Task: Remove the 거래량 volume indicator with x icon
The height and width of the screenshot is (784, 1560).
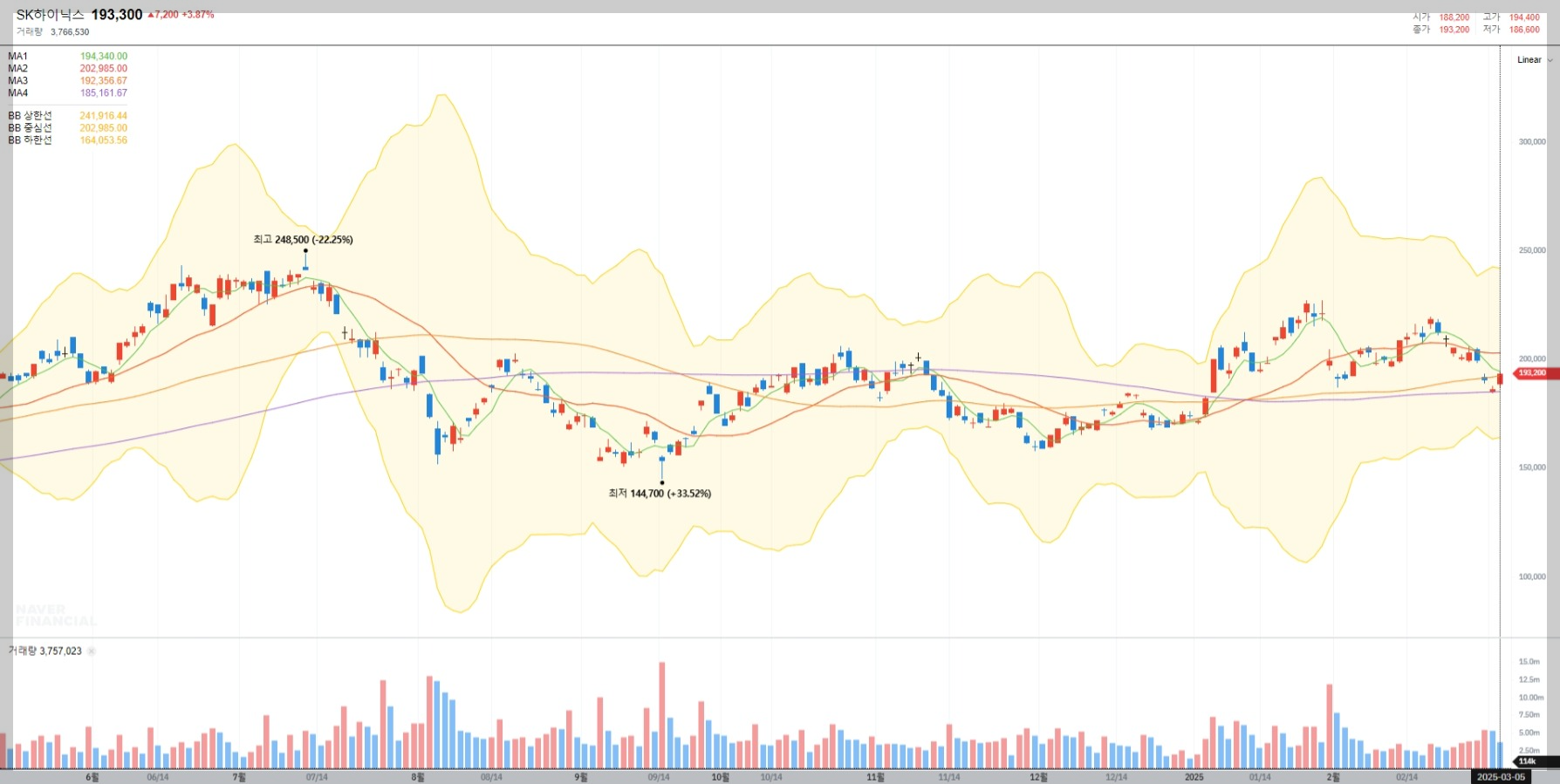Action: coord(92,651)
